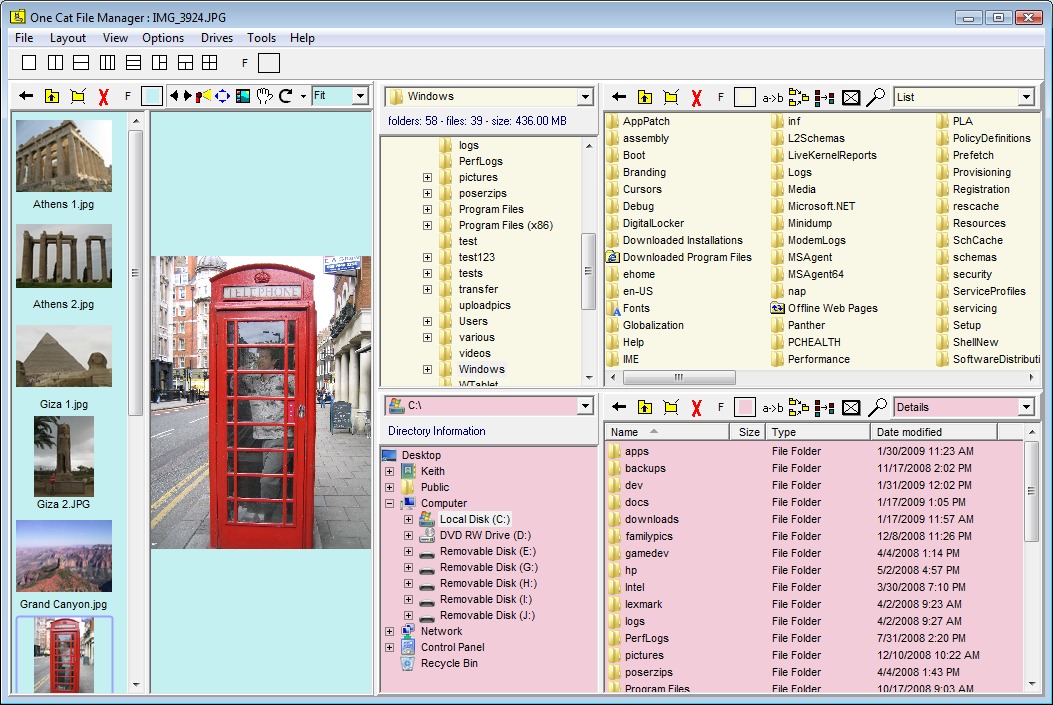Click the magnifier search icon in top-right panel
This screenshot has height=705, width=1053.
point(876,97)
